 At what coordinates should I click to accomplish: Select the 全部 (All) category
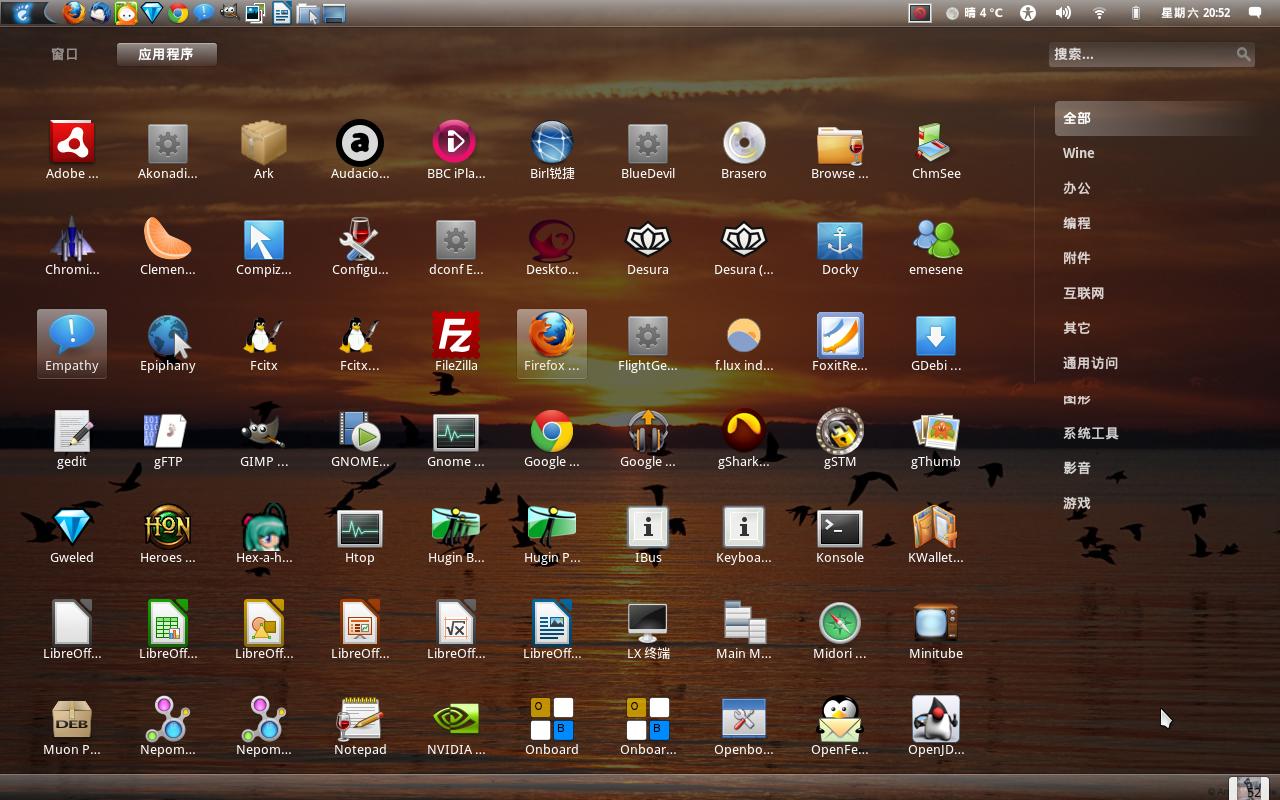tap(1155, 118)
